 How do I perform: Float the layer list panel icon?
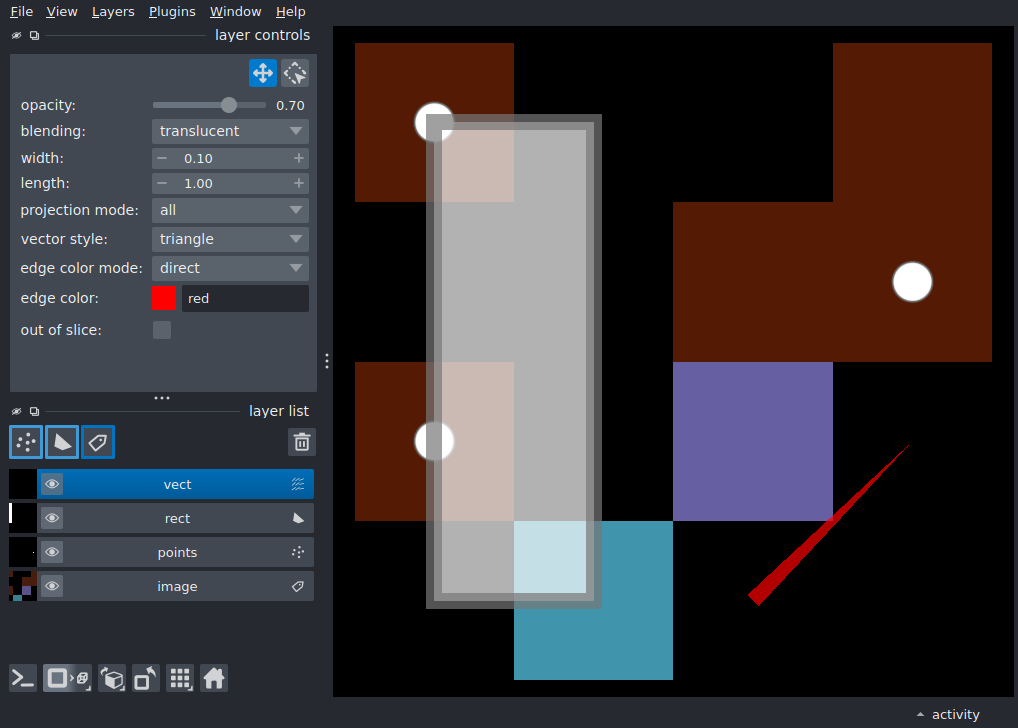click(34, 411)
